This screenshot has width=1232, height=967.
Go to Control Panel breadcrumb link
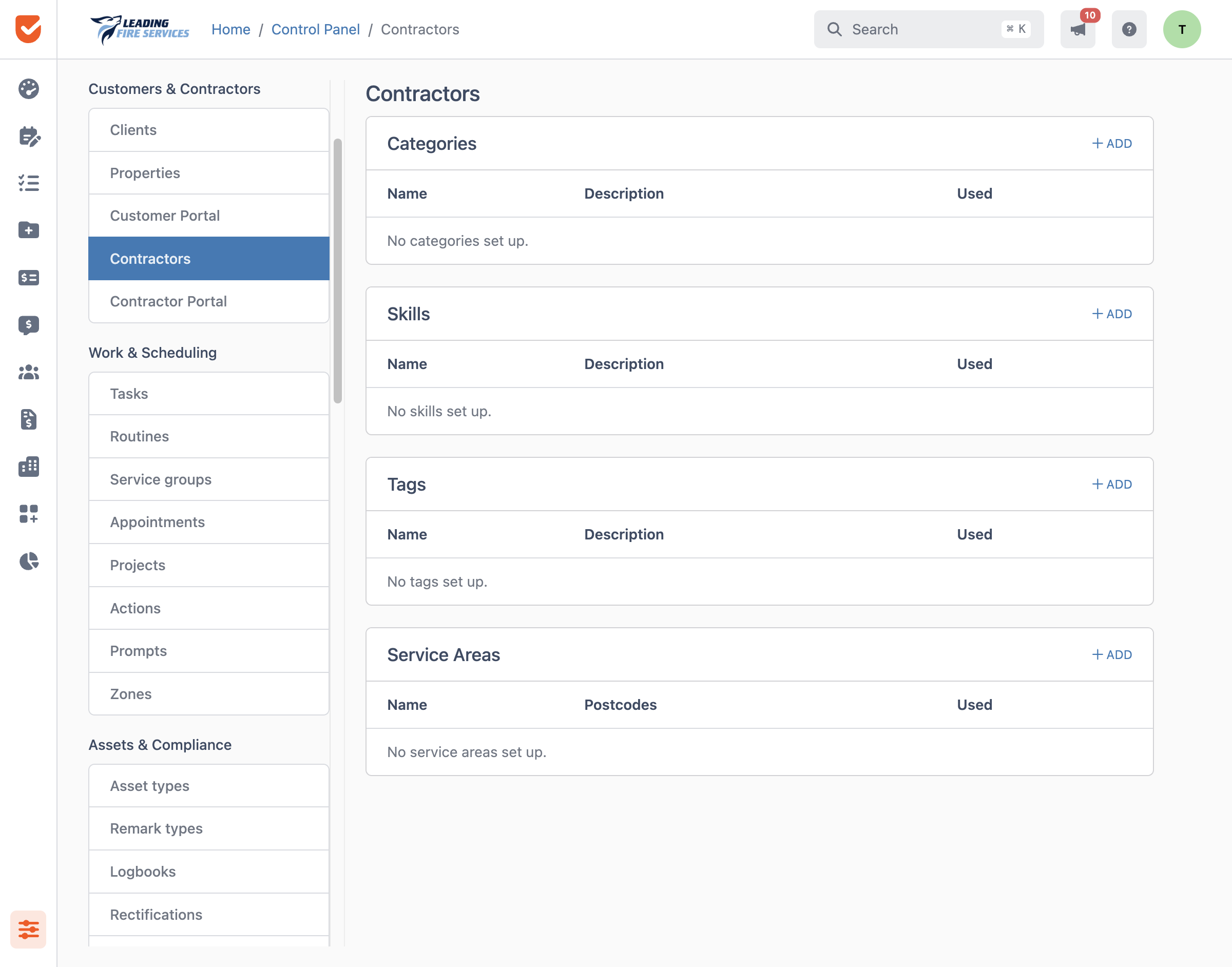pyautogui.click(x=315, y=29)
